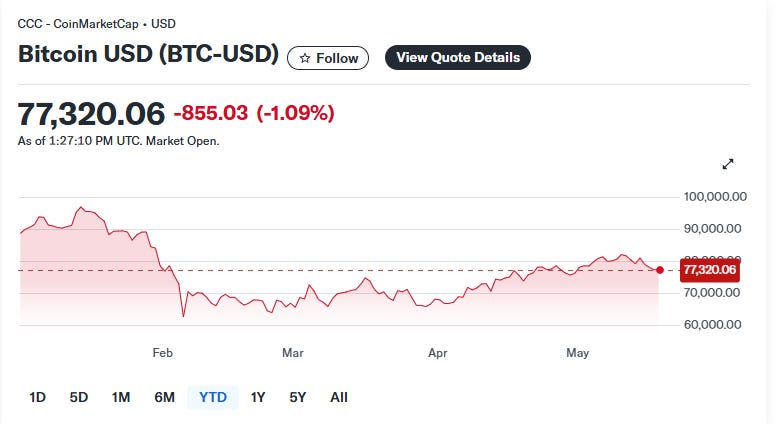Open View Quote Details
This screenshot has width=777, height=424.
coord(458,57)
